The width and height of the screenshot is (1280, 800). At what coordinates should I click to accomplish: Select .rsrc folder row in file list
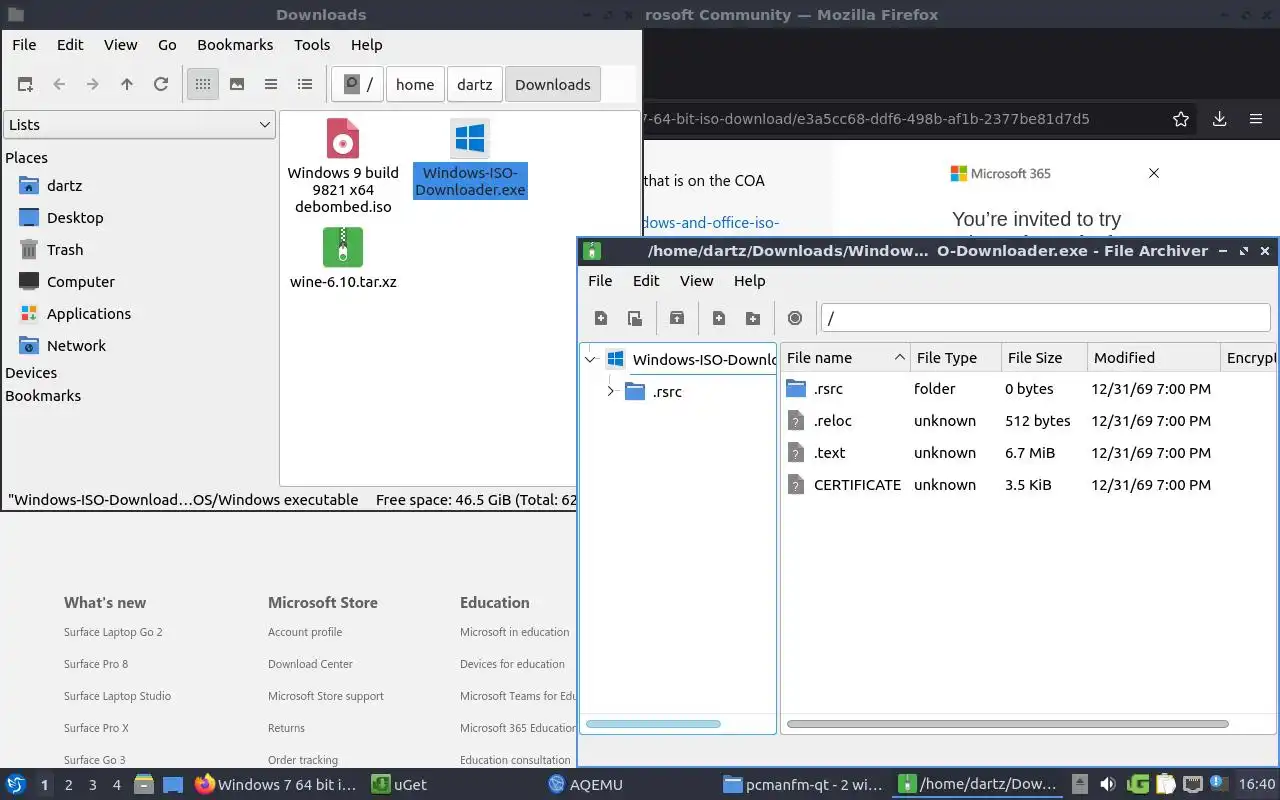click(x=1029, y=389)
